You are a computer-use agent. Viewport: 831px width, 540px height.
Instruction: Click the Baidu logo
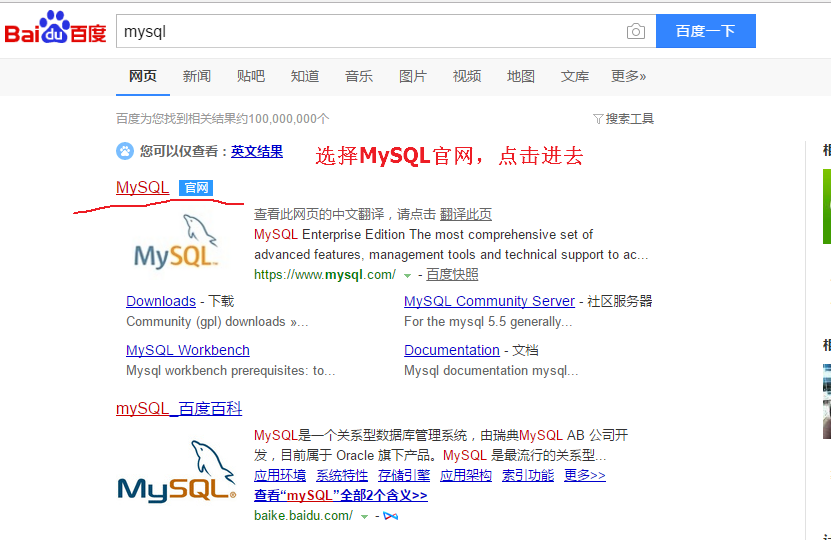55,28
